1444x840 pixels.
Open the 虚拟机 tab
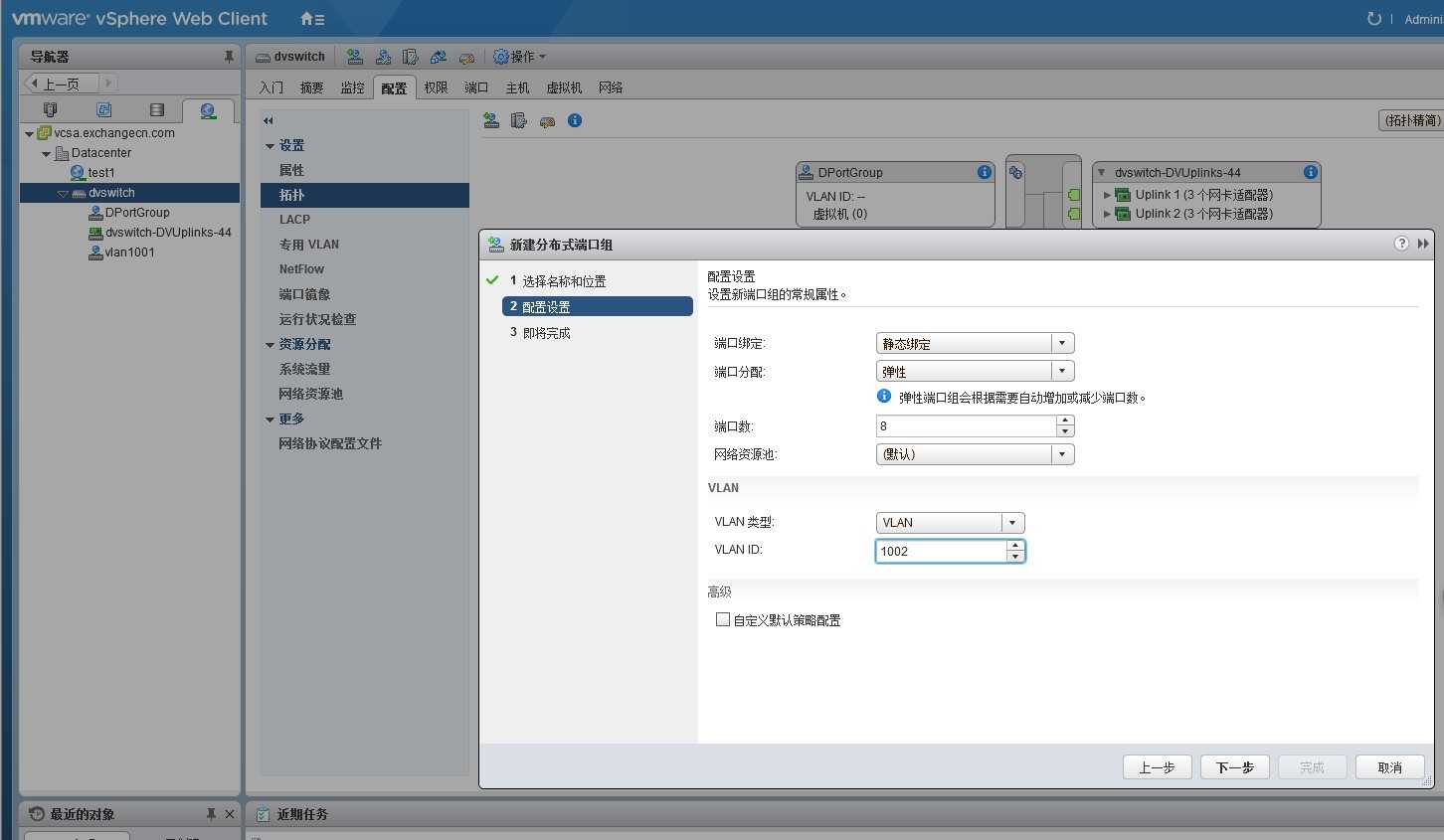(x=564, y=87)
